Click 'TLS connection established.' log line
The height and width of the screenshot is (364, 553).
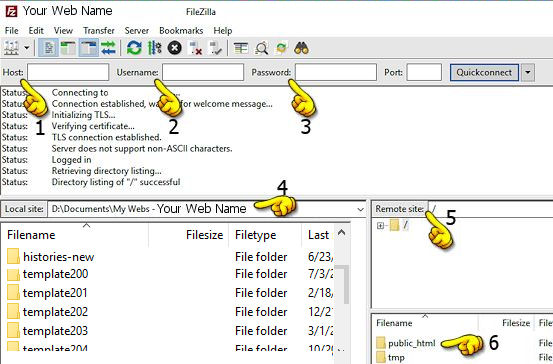[x=107, y=137]
